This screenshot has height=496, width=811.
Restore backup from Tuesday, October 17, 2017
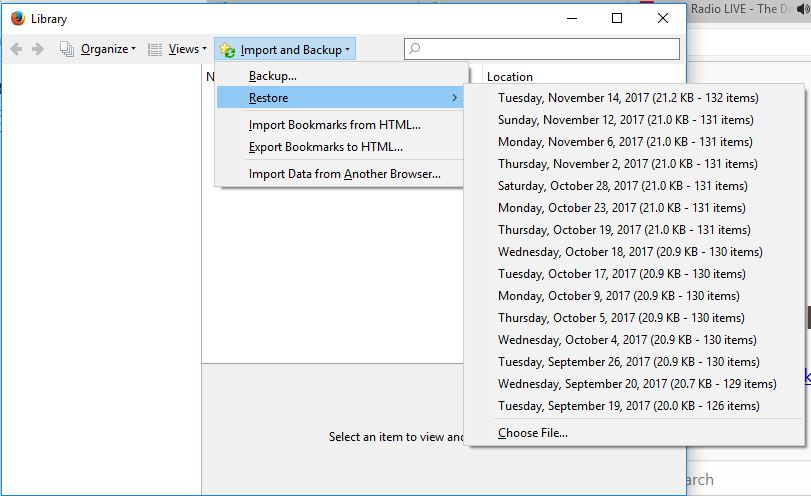[635, 274]
